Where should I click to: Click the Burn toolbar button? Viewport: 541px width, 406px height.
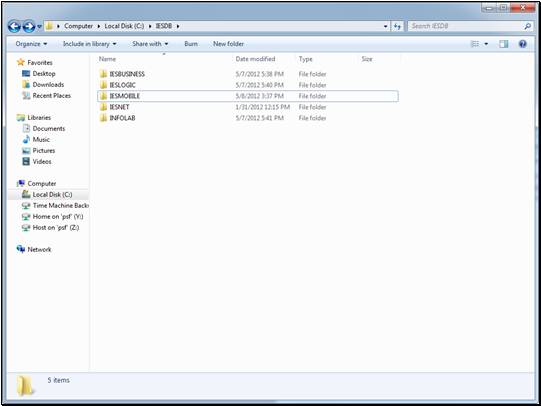point(191,44)
